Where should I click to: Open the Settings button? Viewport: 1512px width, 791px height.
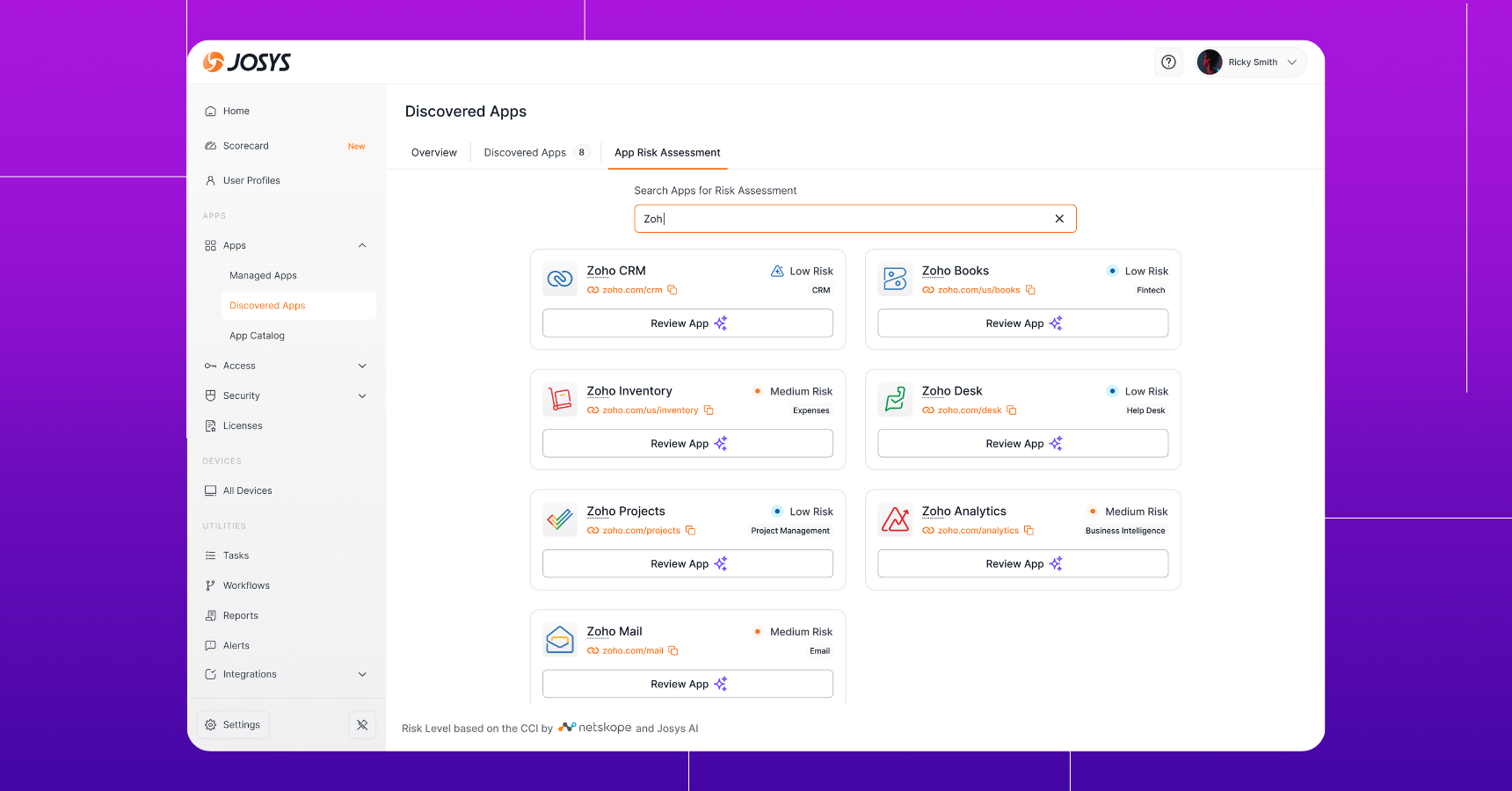pyautogui.click(x=233, y=725)
